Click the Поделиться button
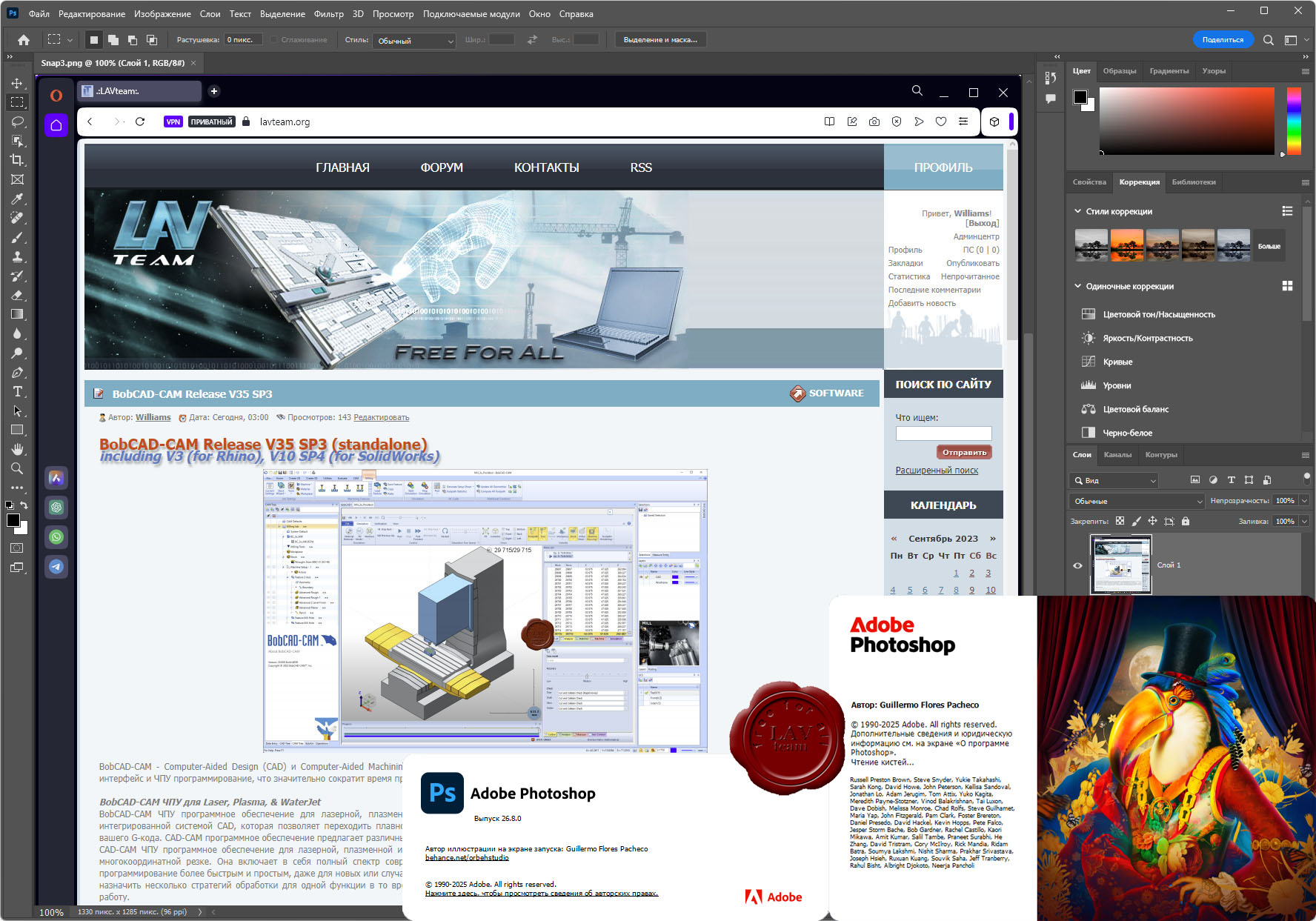This screenshot has width=1316, height=921. click(1223, 40)
